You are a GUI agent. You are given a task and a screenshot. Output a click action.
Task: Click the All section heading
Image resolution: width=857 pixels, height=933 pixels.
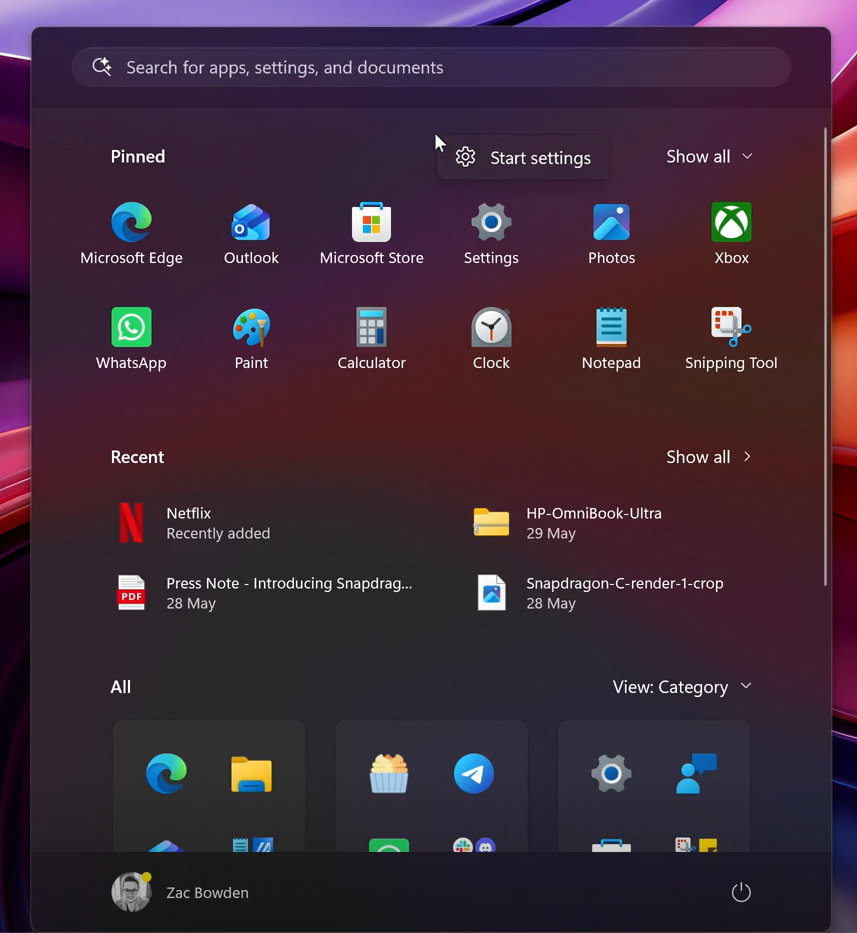point(120,687)
